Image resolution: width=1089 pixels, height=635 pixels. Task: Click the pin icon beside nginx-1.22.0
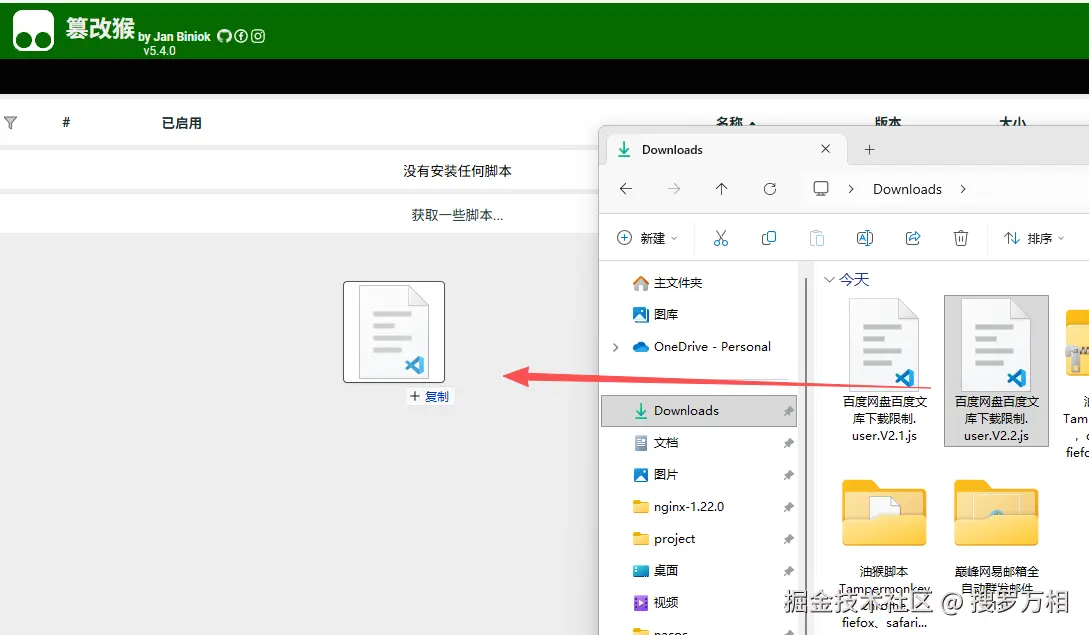[x=788, y=507]
